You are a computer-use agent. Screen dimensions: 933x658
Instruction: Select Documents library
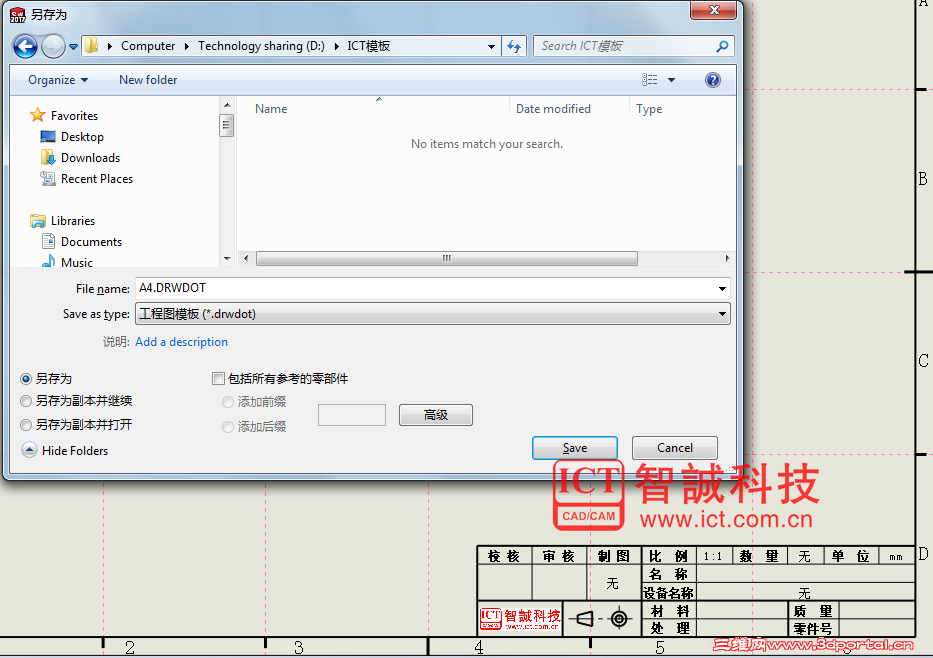91,242
